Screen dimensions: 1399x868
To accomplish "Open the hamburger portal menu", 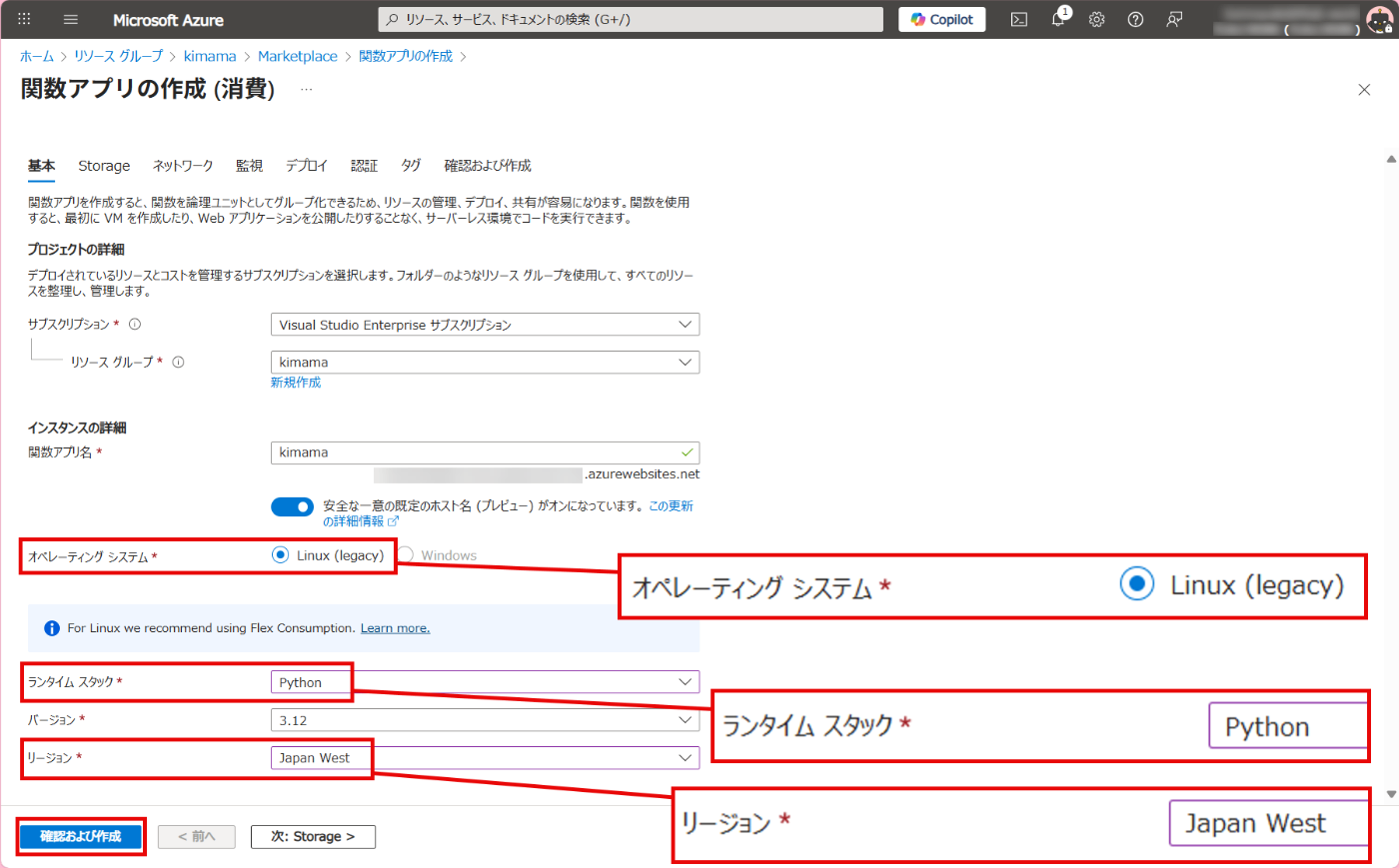I will 70,19.
